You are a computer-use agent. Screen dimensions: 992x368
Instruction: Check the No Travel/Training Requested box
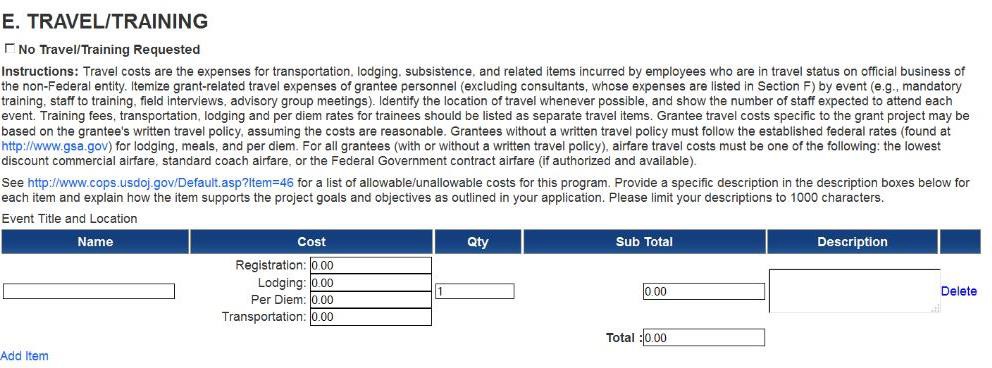point(9,48)
